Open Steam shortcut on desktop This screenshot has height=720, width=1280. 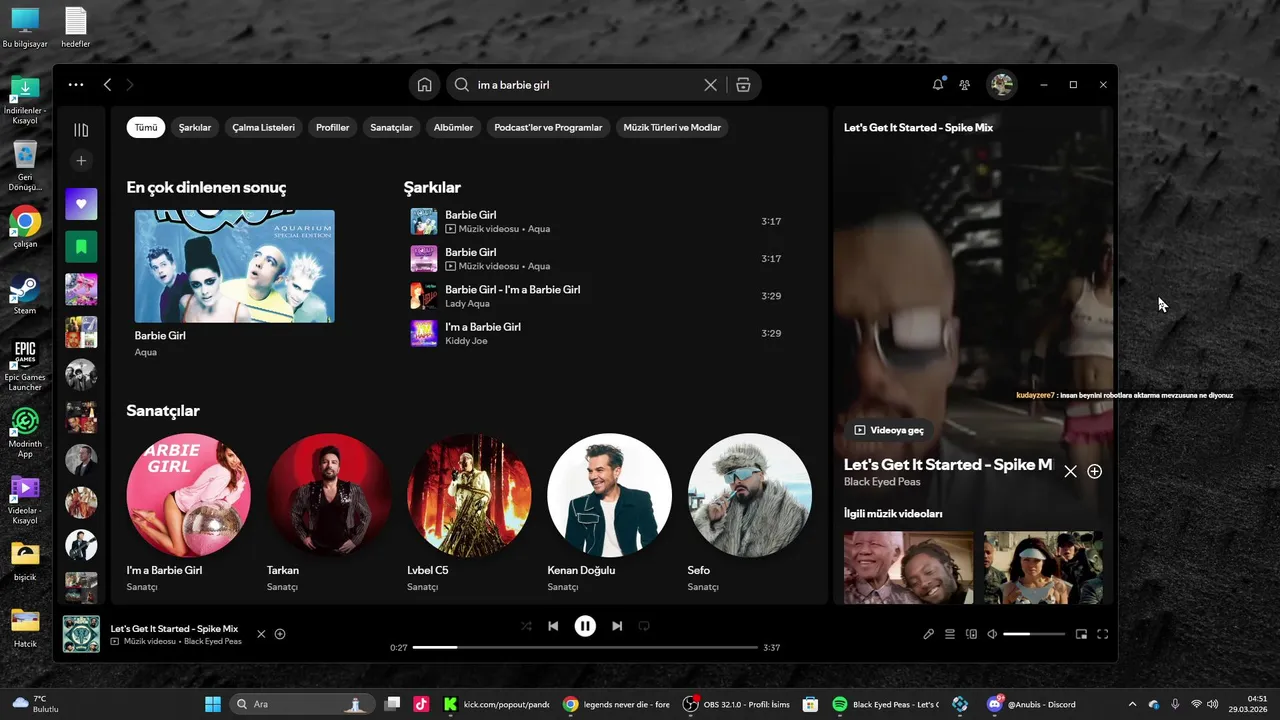point(25,294)
